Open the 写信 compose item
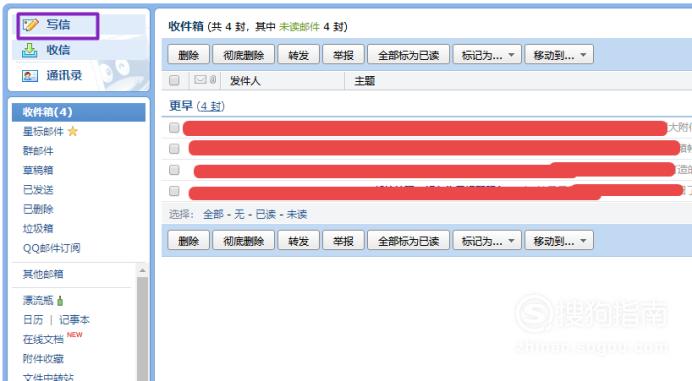 (58, 25)
